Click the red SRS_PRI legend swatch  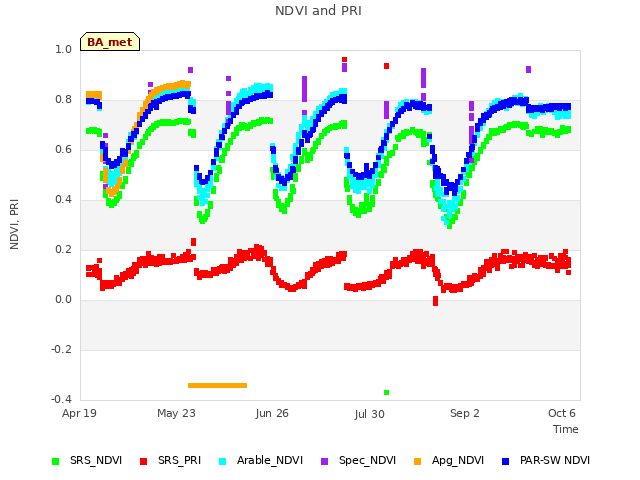click(143, 461)
